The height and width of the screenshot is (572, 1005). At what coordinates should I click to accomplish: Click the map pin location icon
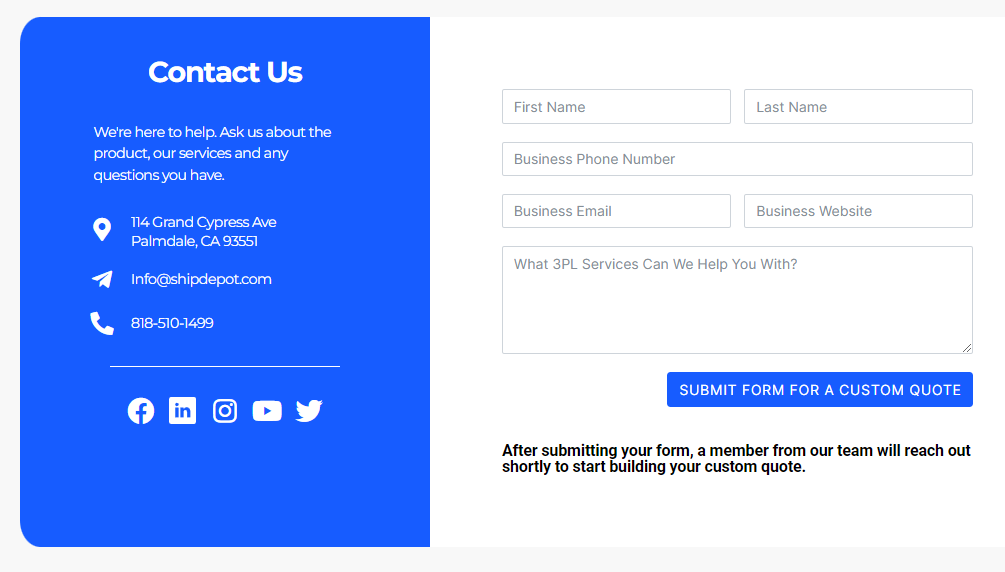102,230
